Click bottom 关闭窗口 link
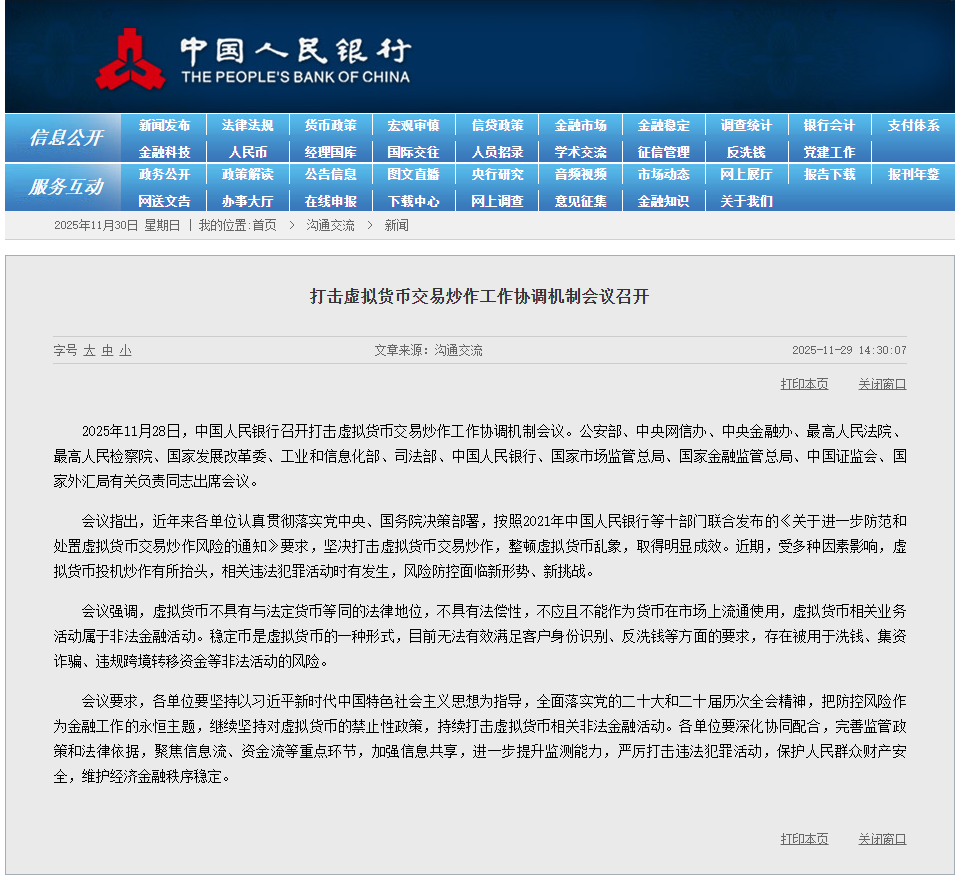This screenshot has height=881, width=961. coord(882,839)
